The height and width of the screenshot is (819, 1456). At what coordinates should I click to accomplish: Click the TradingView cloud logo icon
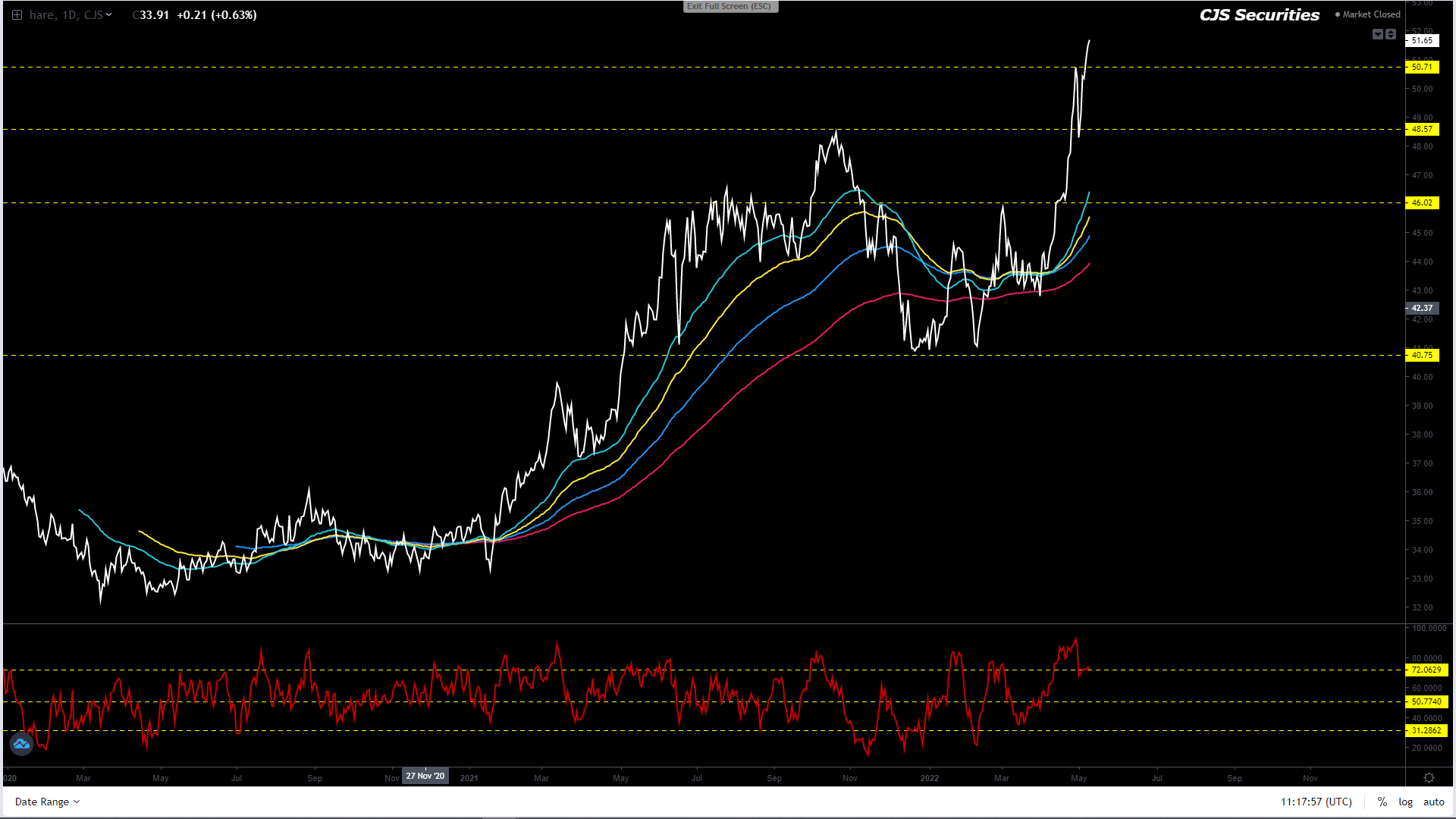tap(21, 744)
